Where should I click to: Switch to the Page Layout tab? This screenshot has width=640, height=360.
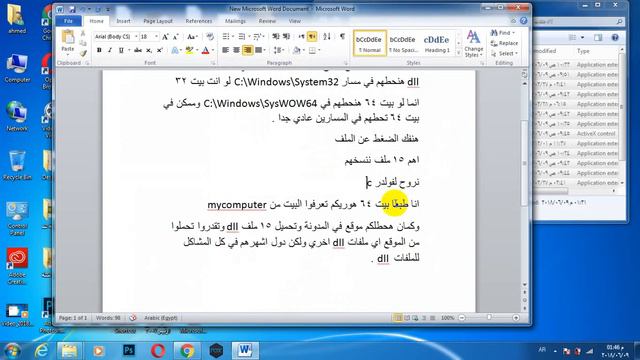158,21
